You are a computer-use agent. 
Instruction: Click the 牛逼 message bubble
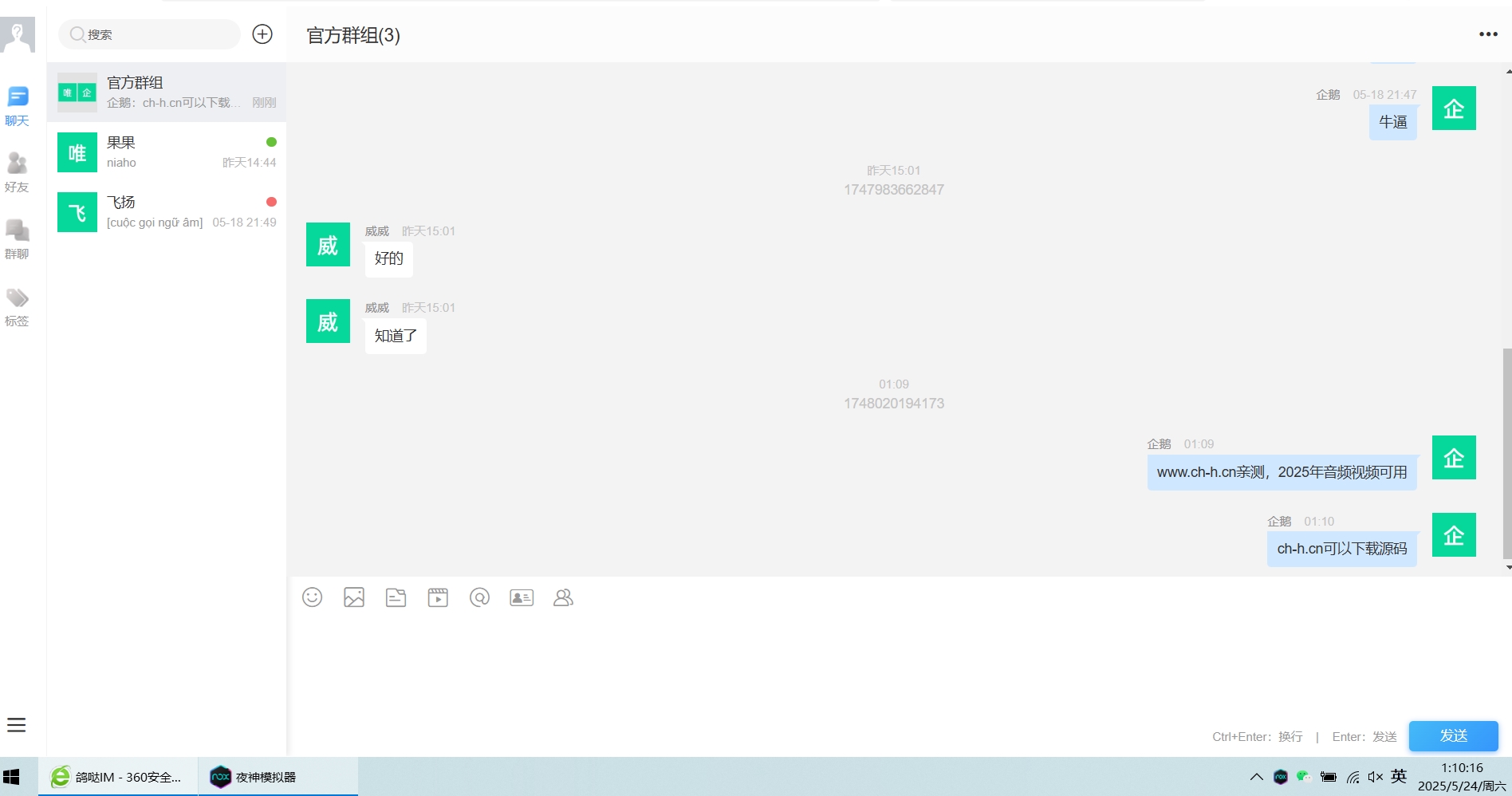(1393, 122)
